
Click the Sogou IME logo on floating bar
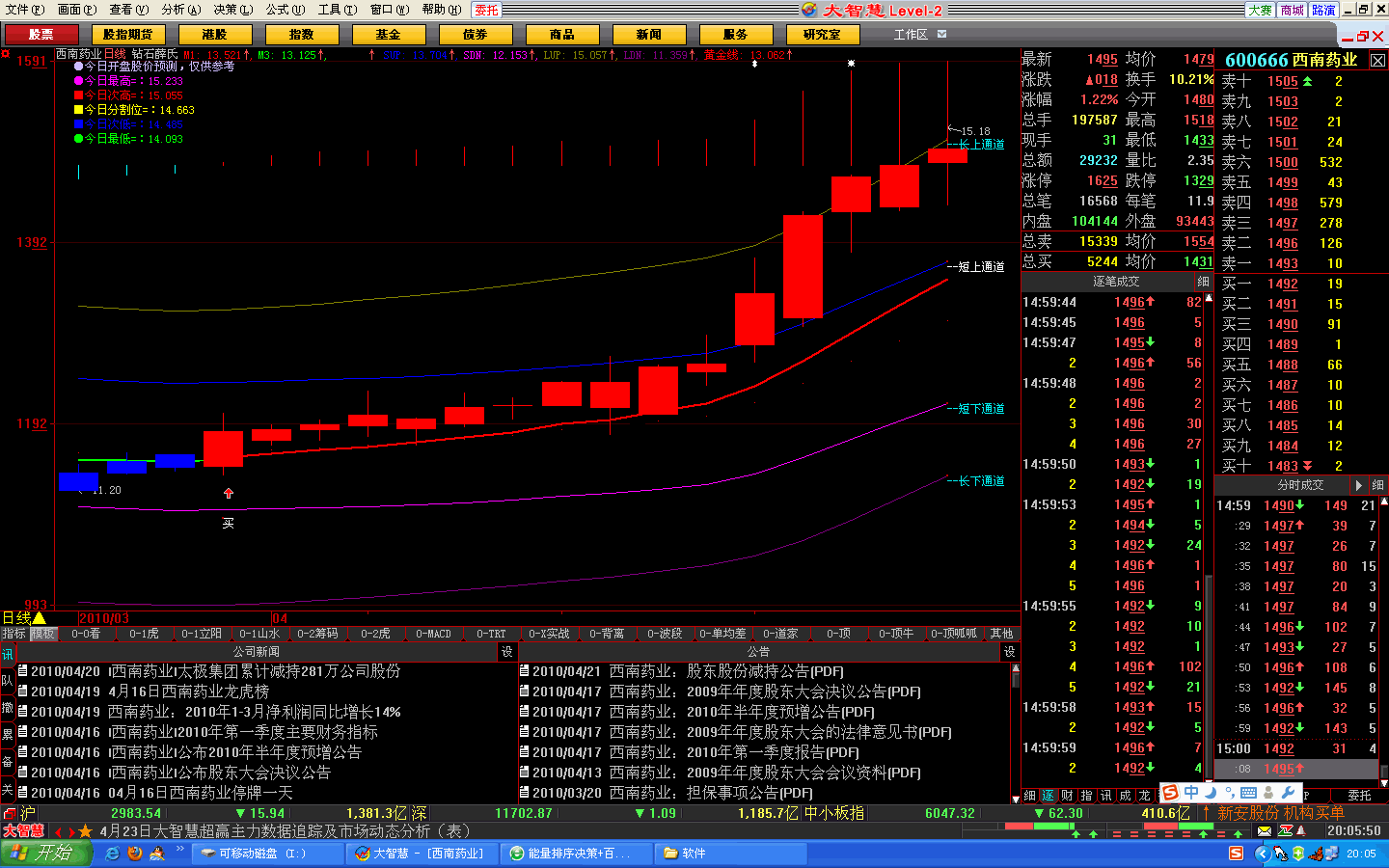click(1170, 793)
